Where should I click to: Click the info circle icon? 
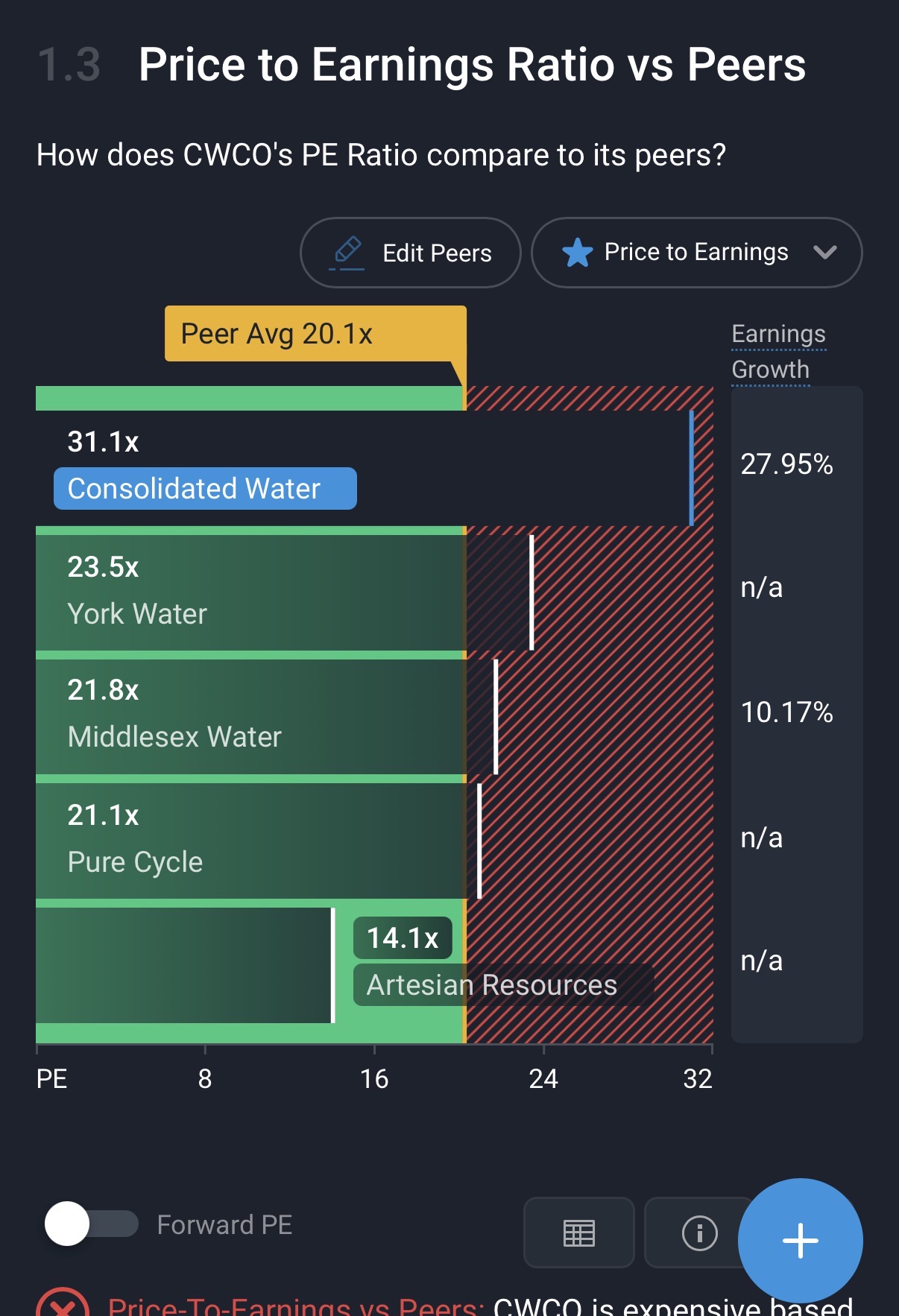(699, 1233)
